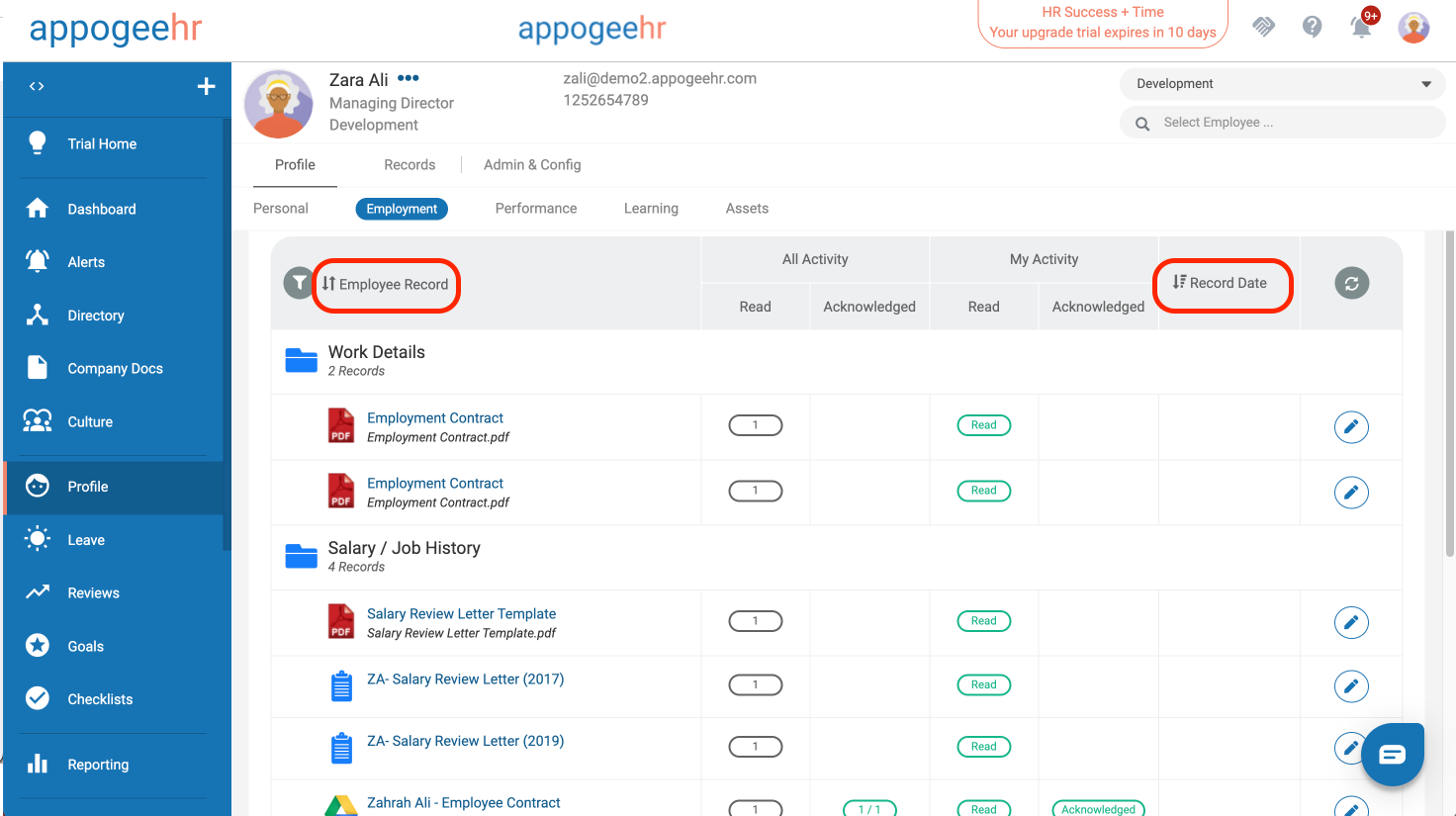Open the three-dot menu beside Zara Ali
The image size is (1456, 816).
click(x=409, y=78)
